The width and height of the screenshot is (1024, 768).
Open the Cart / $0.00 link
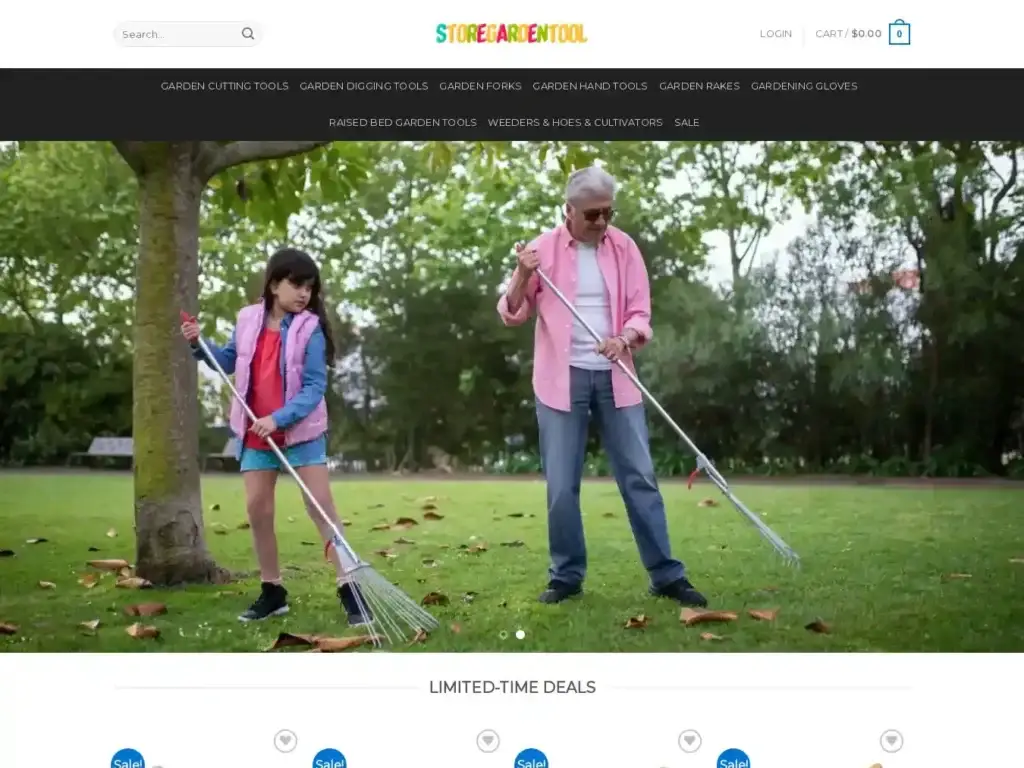(848, 34)
